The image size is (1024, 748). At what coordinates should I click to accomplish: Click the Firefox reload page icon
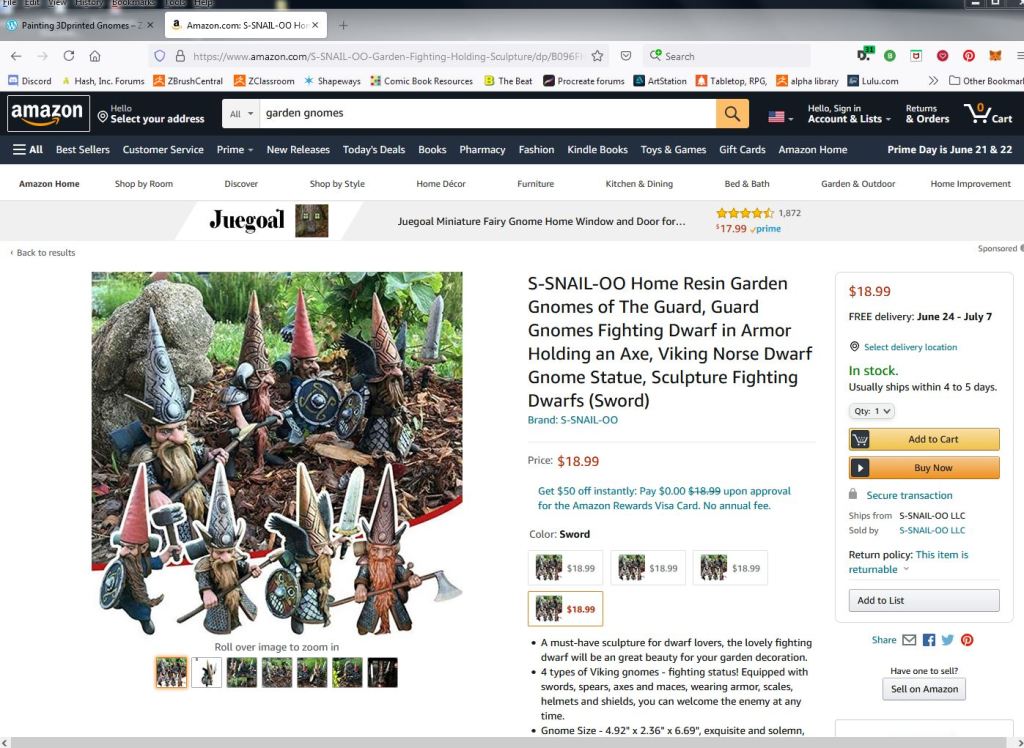(x=69, y=56)
